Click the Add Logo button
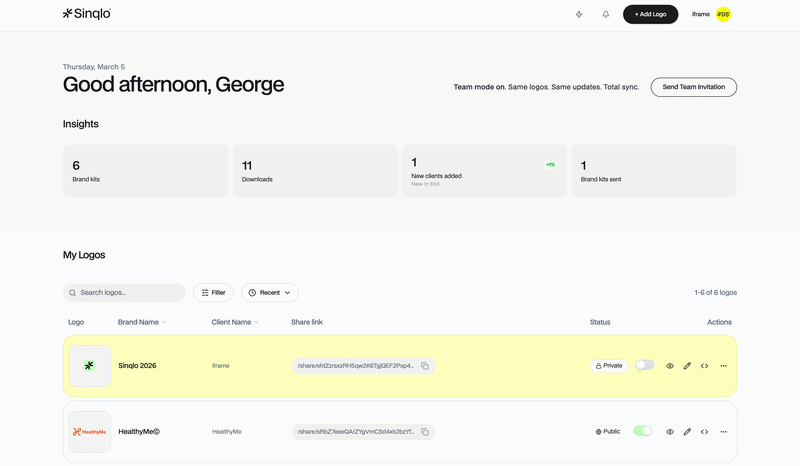The height and width of the screenshot is (466, 800). [650, 14]
